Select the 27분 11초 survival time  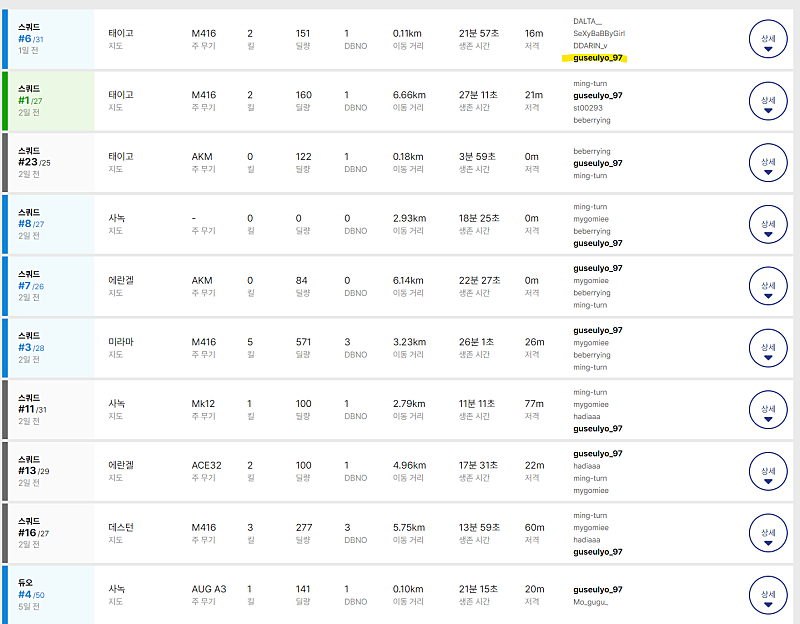[x=478, y=95]
